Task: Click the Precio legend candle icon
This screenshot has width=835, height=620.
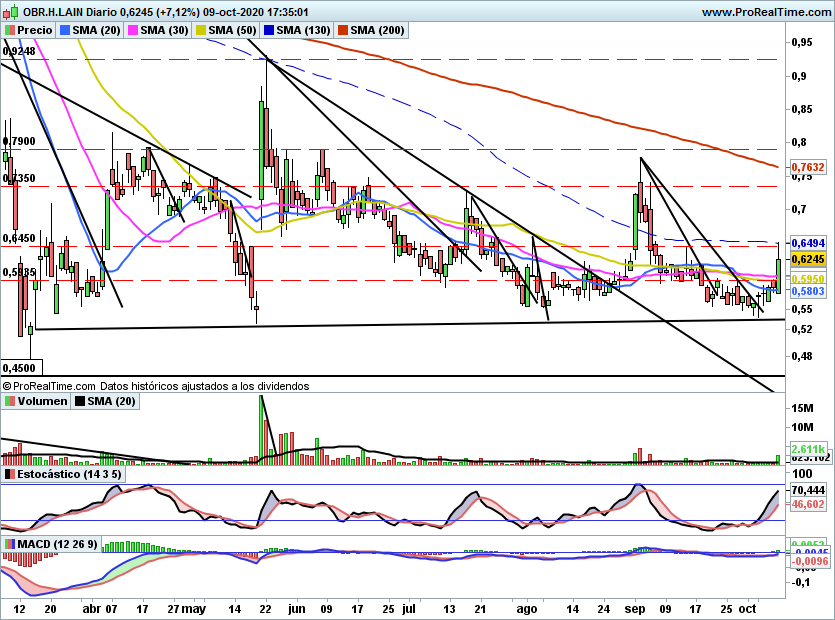Action: click(10, 30)
